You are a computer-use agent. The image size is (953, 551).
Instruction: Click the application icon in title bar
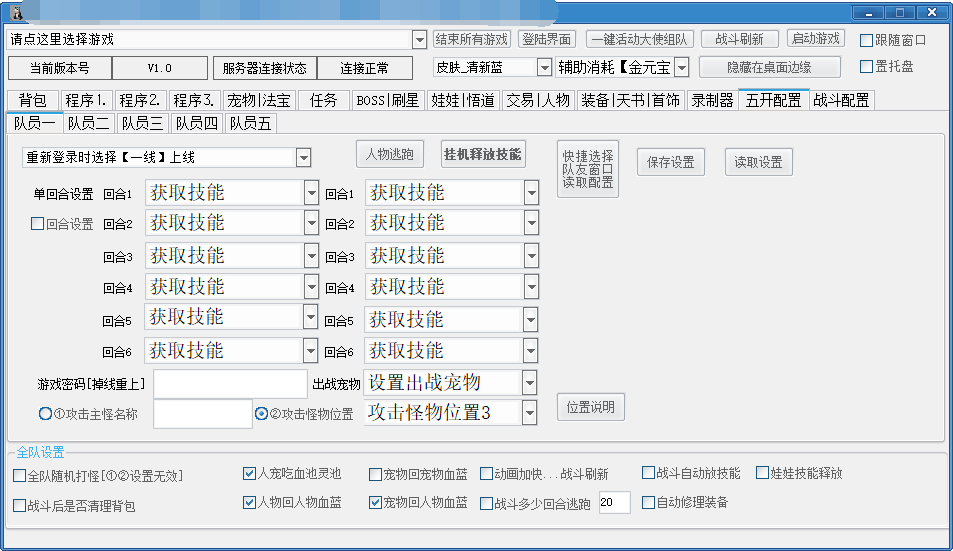(16, 12)
